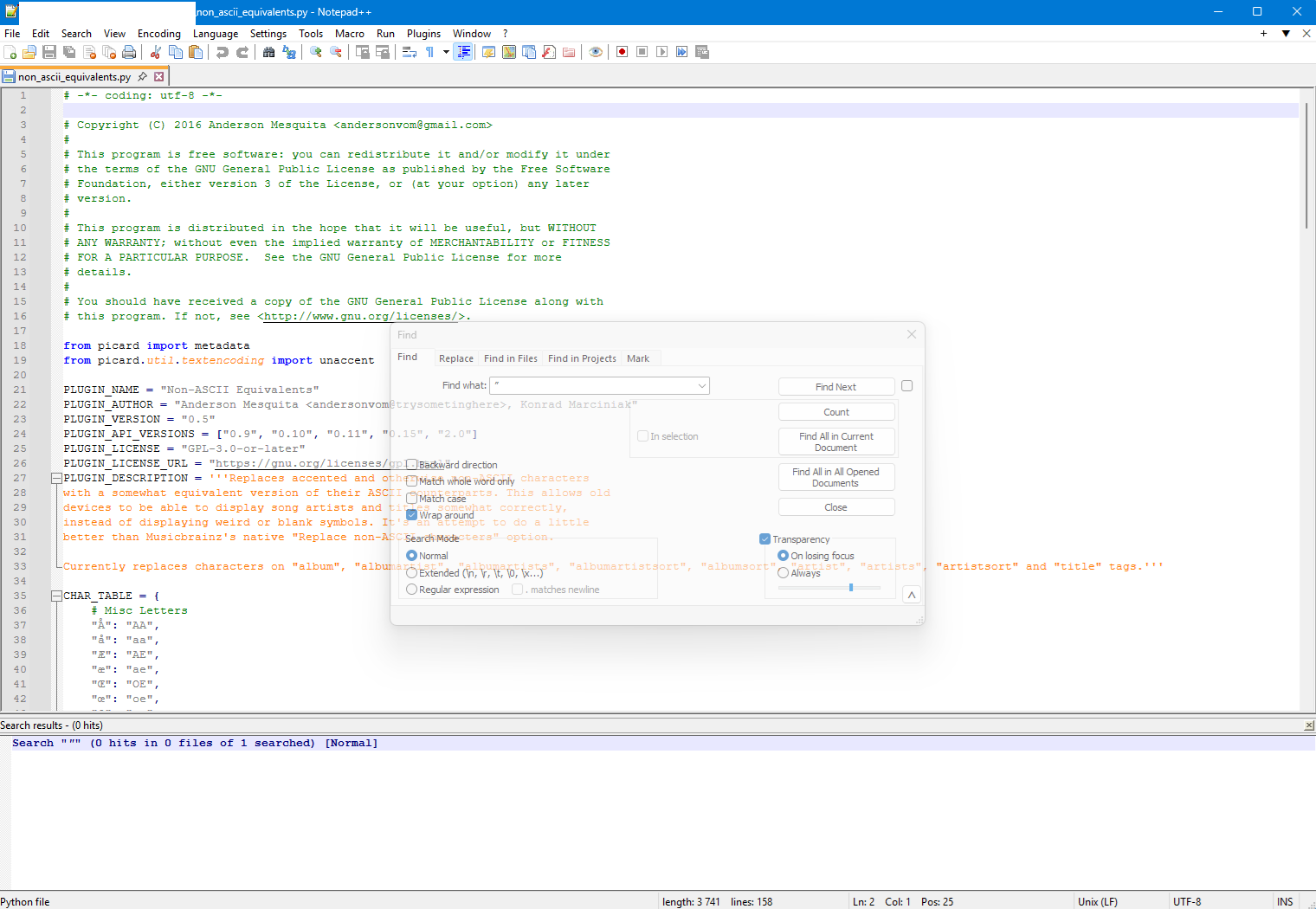Click the Print icon in toolbar

tap(129, 52)
